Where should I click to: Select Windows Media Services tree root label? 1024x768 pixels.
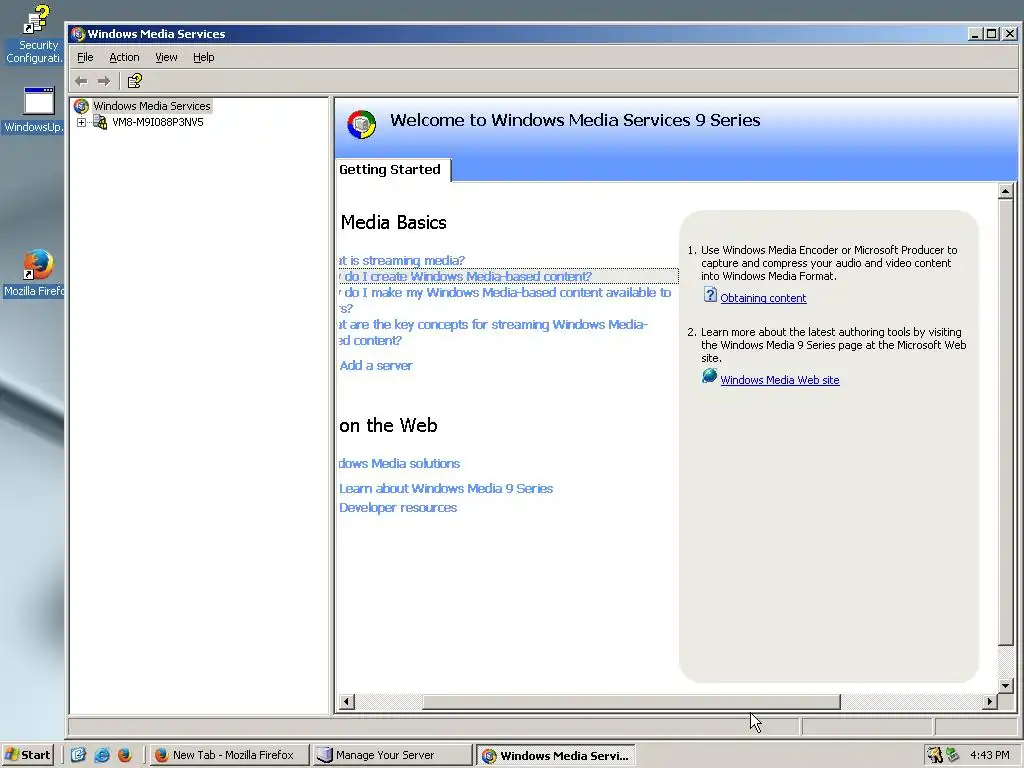point(152,106)
